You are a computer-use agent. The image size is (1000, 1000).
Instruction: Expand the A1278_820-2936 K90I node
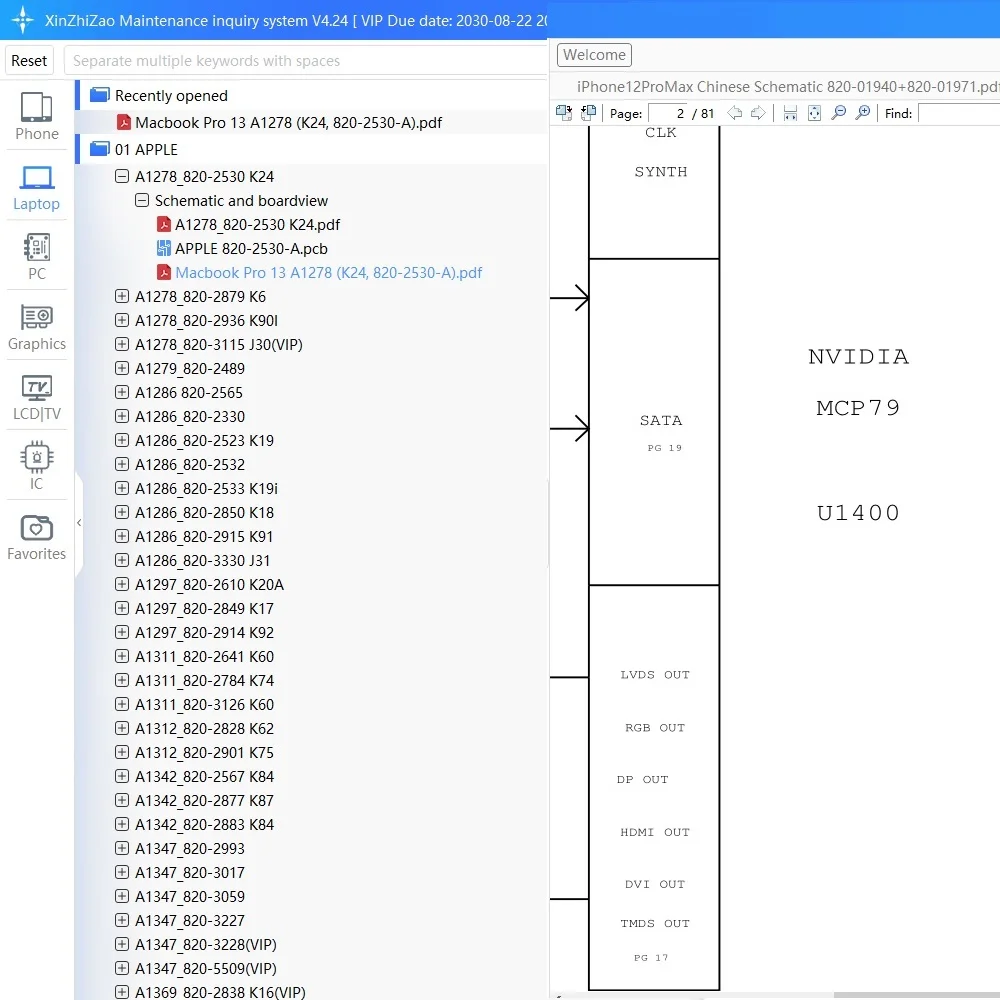122,320
